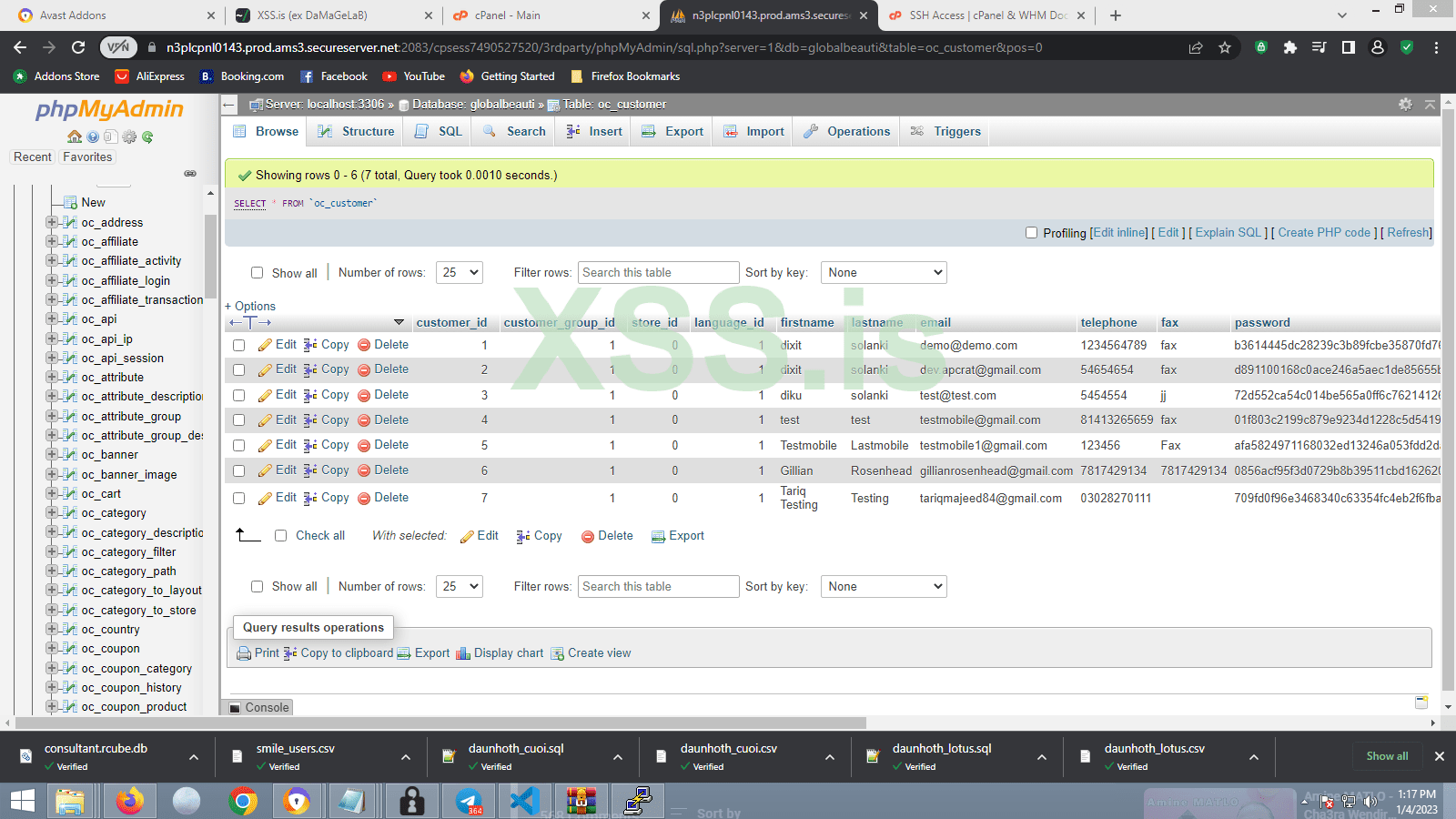
Task: Open the top Number of rows dropdown
Action: click(x=460, y=273)
